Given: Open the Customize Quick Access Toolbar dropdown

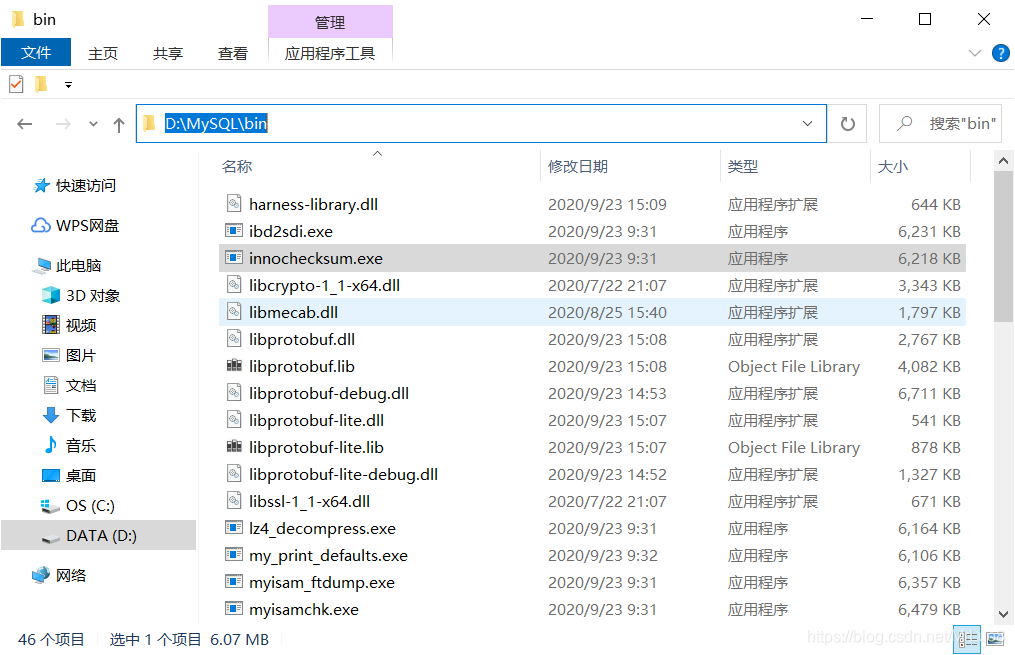Looking at the screenshot, I should pyautogui.click(x=69, y=85).
